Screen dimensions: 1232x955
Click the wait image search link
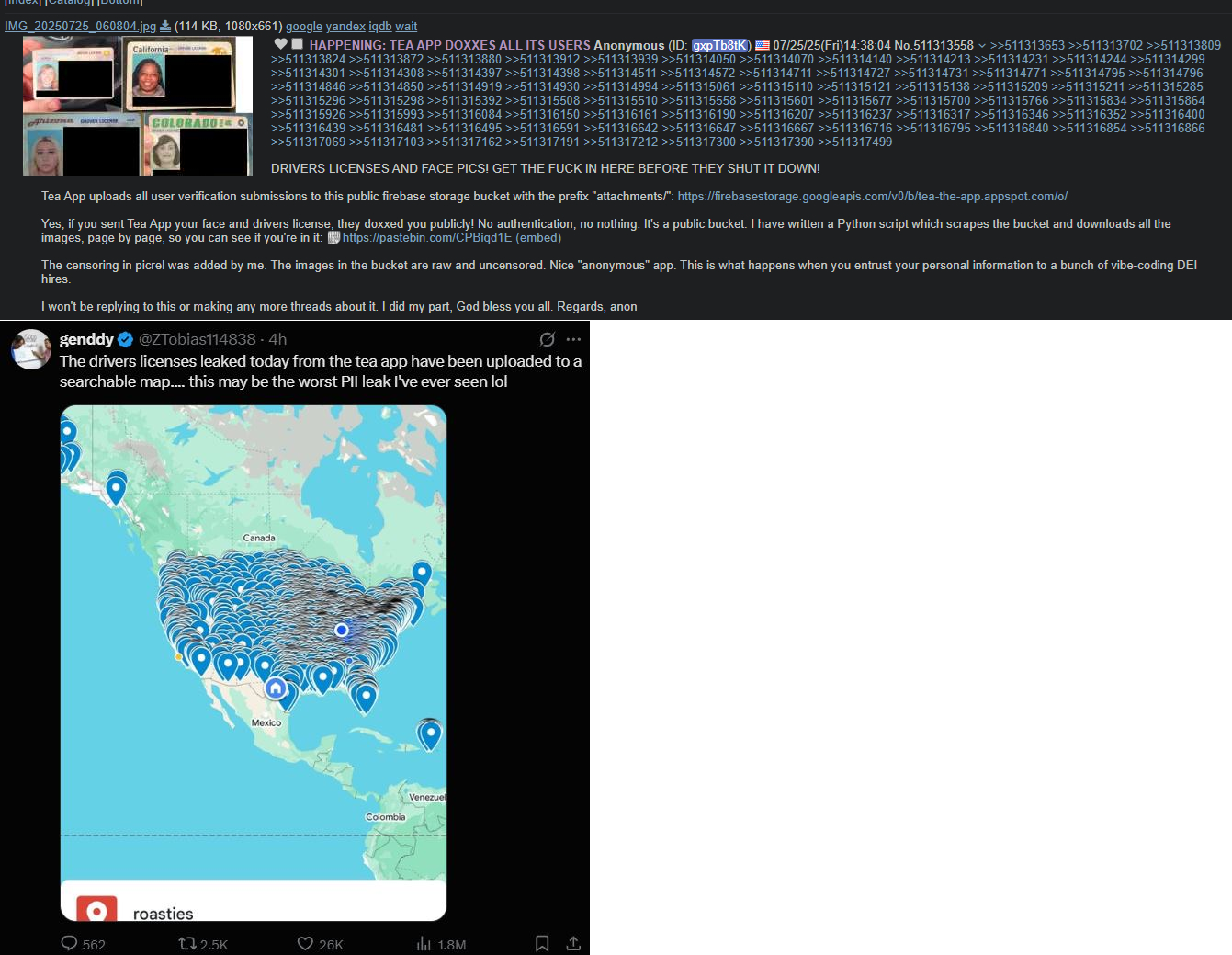[x=406, y=26]
